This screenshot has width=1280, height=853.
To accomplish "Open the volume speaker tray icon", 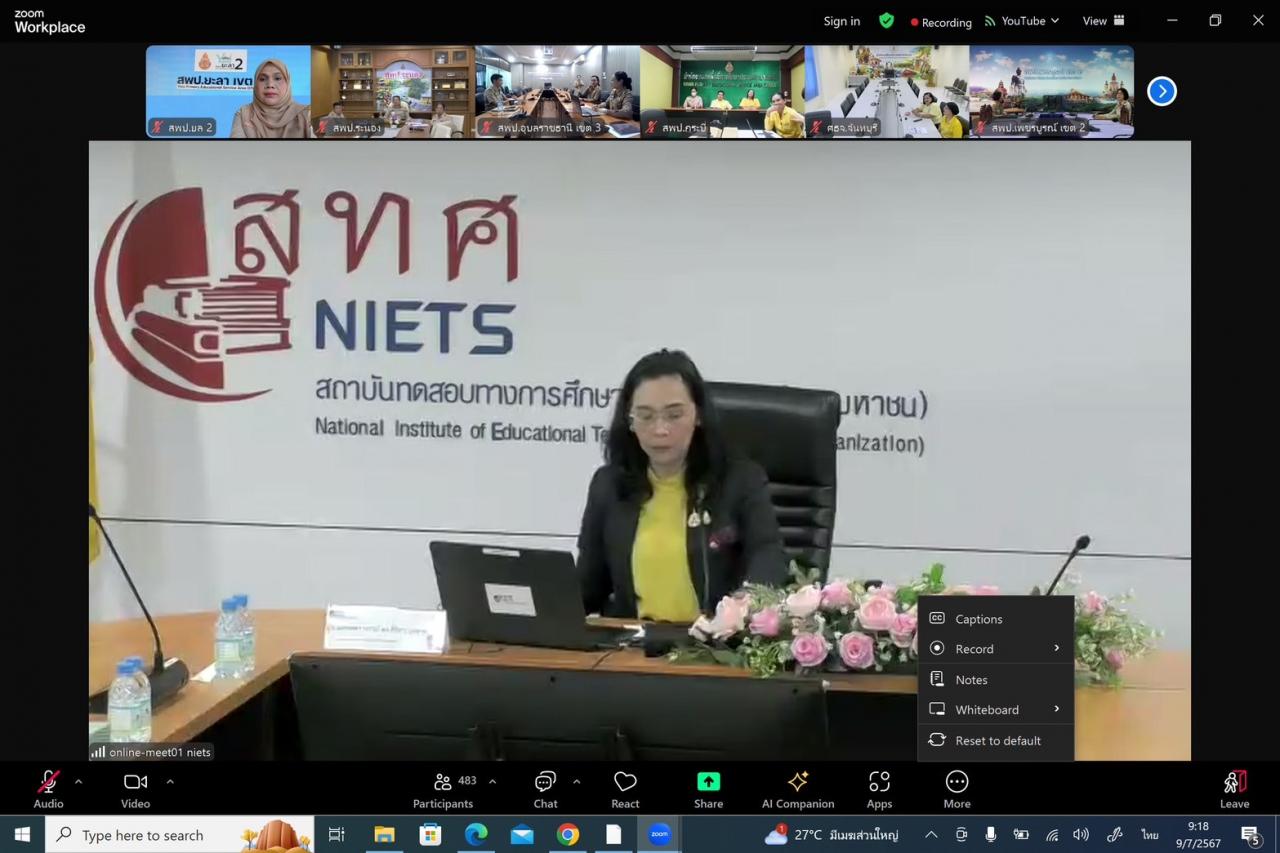I will 1081,834.
